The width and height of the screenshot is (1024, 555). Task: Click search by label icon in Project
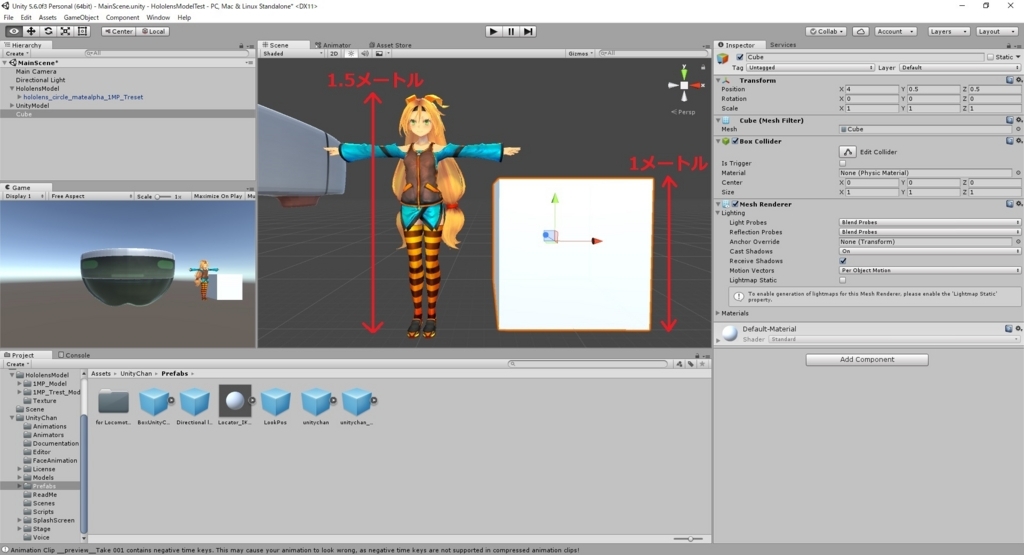click(690, 364)
